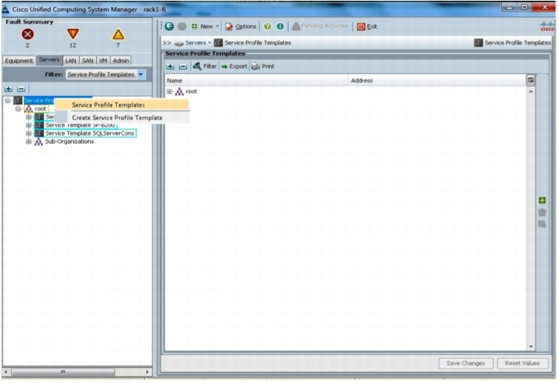This screenshot has height=383, width=559.
Task: Click the green info icon
Action: click(x=280, y=26)
